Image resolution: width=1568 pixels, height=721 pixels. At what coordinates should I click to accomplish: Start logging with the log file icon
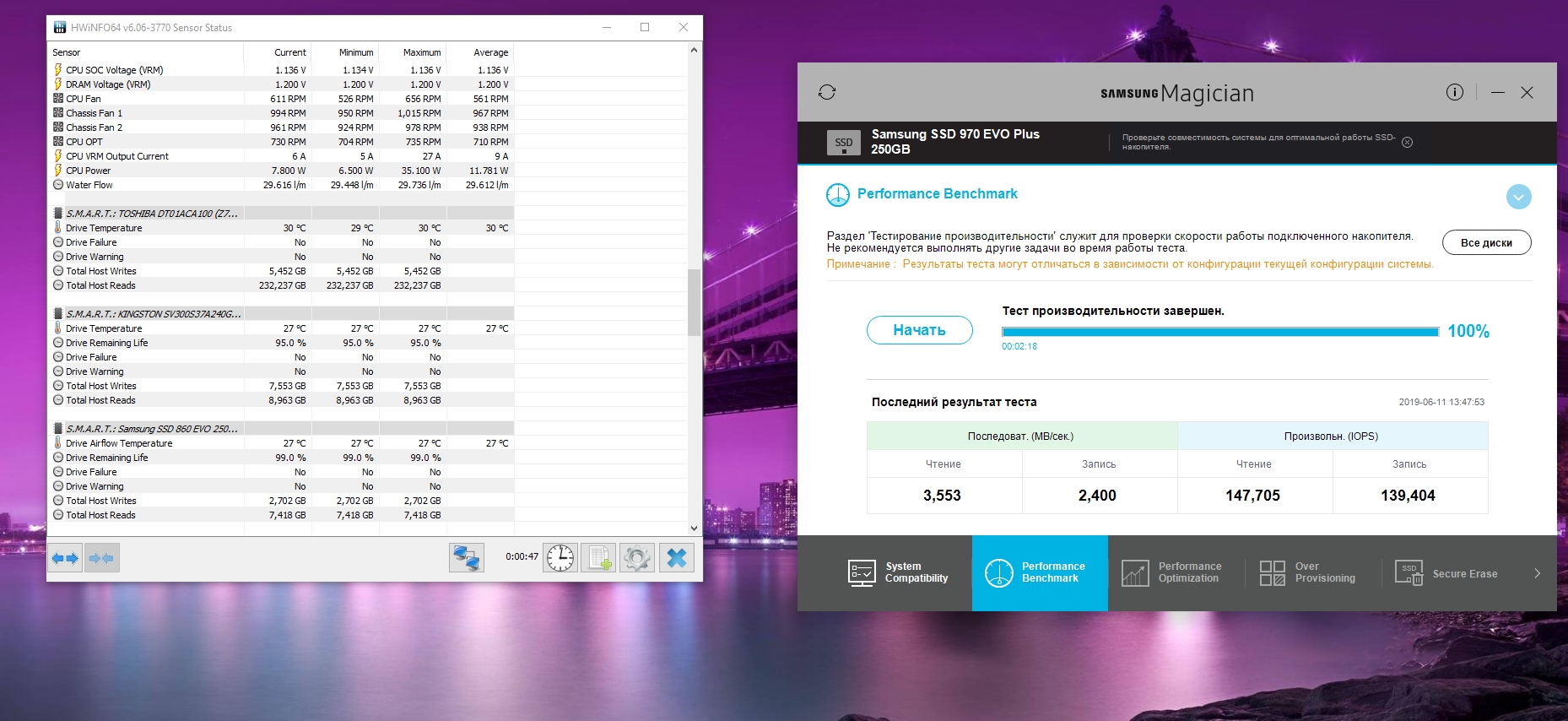[598, 558]
